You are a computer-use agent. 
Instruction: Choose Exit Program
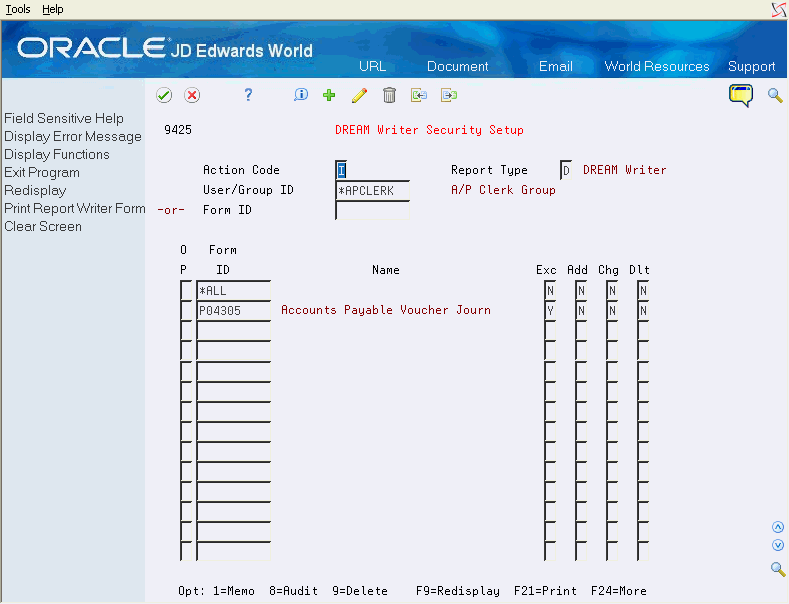click(x=42, y=173)
